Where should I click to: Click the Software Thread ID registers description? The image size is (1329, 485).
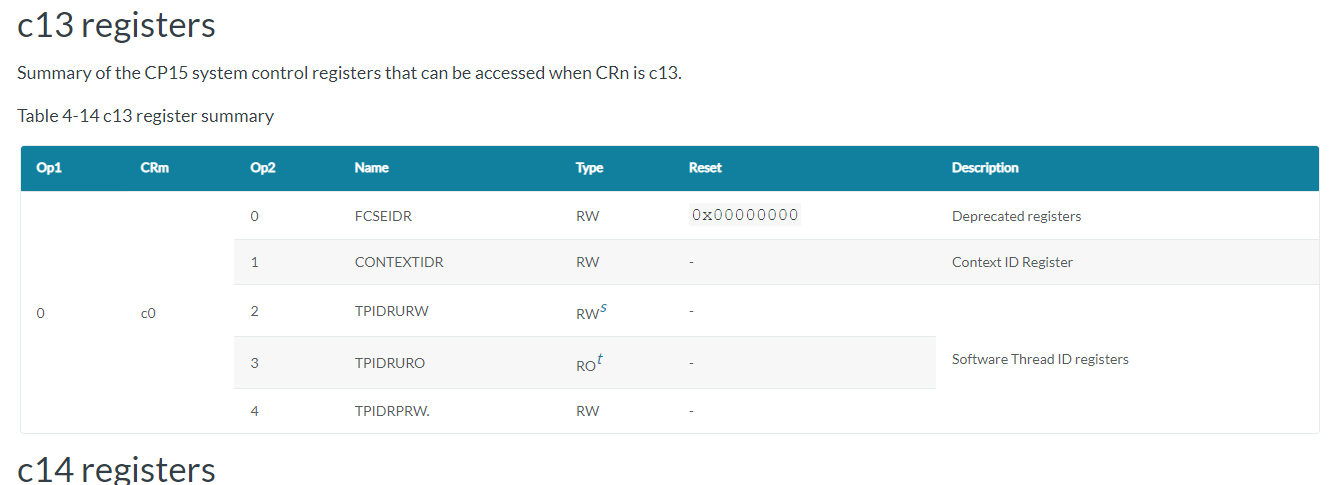pos(1040,359)
